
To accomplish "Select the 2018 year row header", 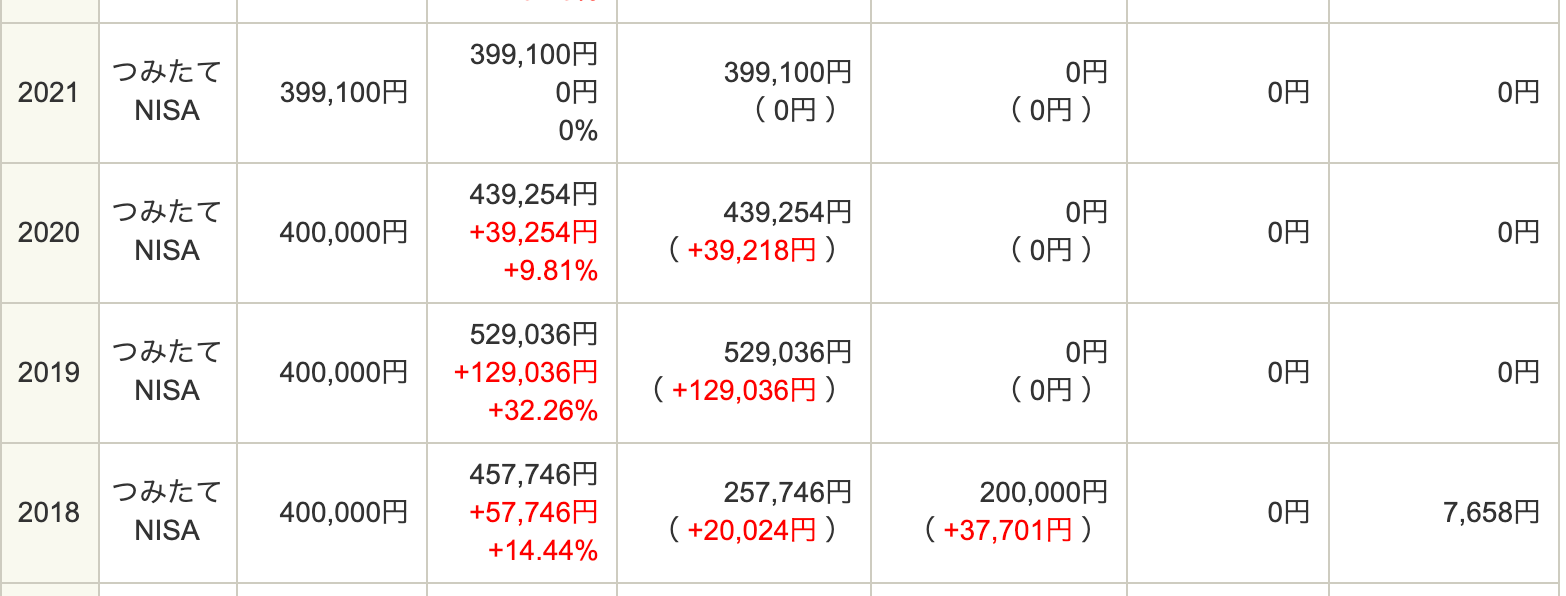I will (x=48, y=513).
